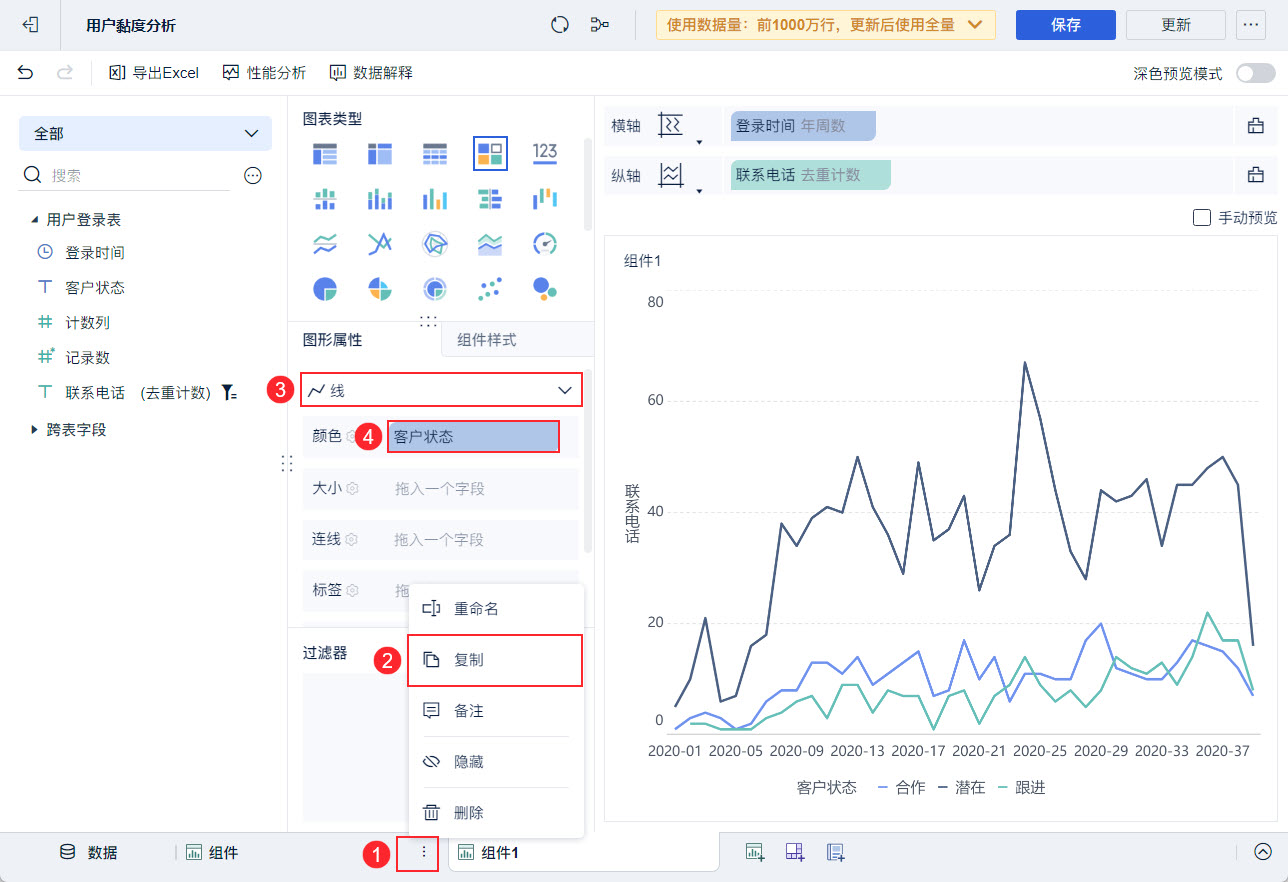Pick the radar chart type
Image resolution: width=1288 pixels, height=882 pixels.
click(x=435, y=243)
